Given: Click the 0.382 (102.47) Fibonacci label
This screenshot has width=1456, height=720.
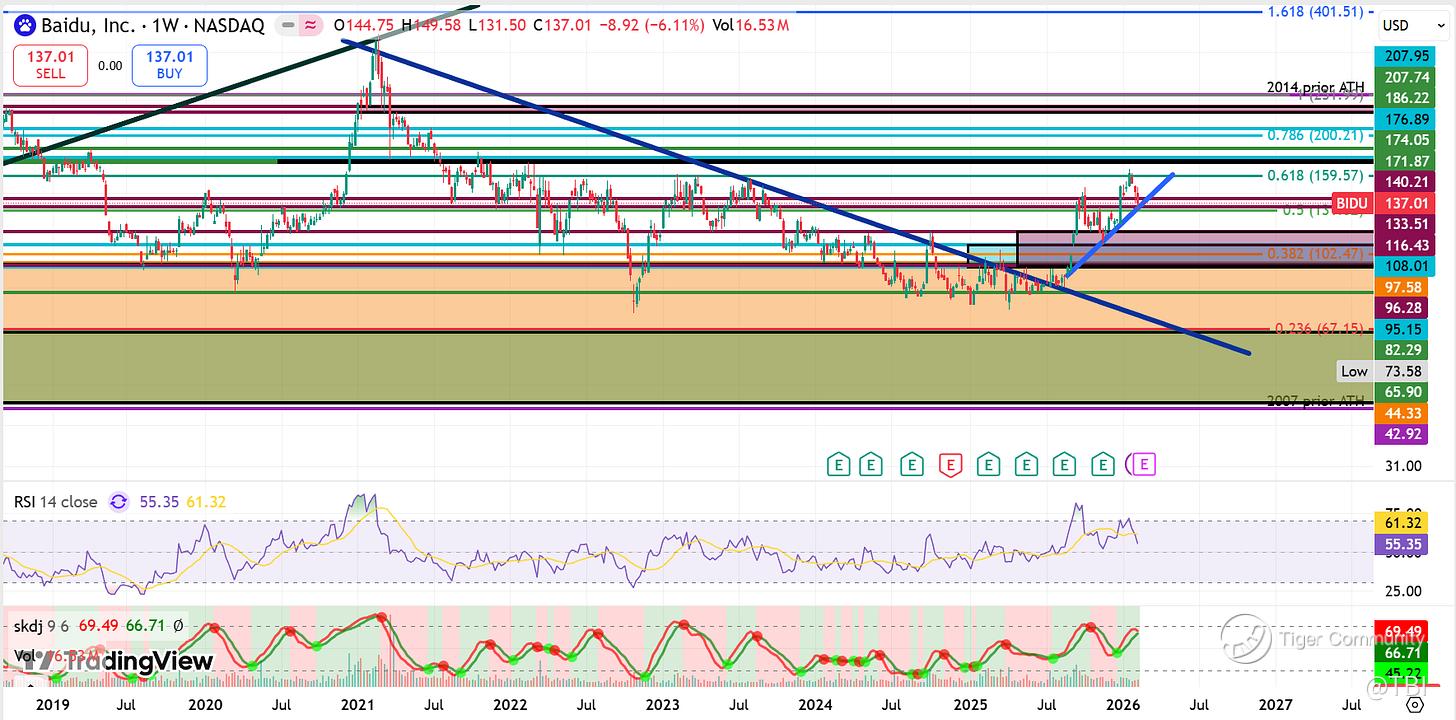Looking at the screenshot, I should [1316, 254].
